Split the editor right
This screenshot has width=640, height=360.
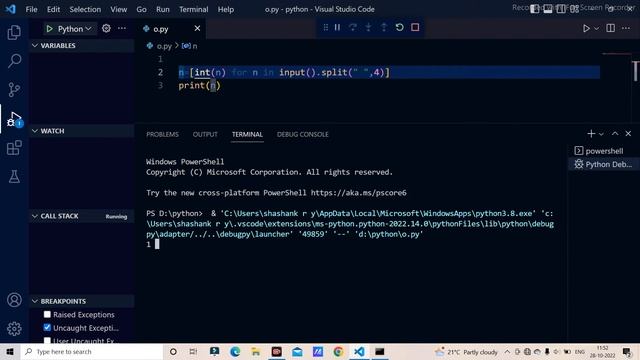coord(611,28)
